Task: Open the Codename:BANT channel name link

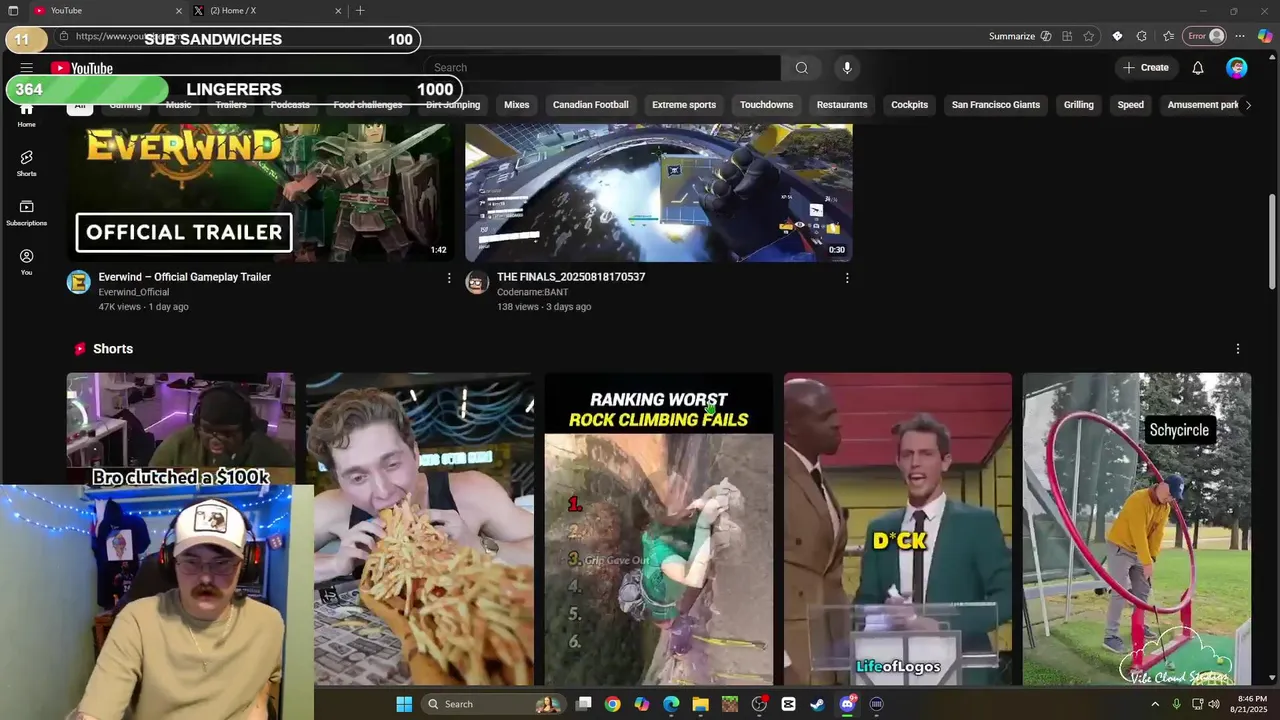Action: pos(533,292)
